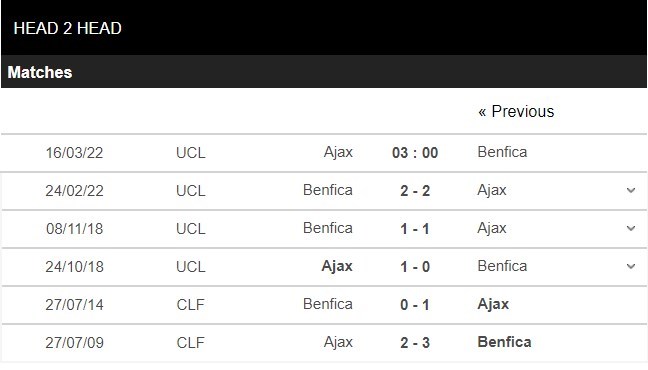This screenshot has height=370, width=648.
Task: Select bold Benfica winner in 27/07/09 row
Action: point(504,342)
